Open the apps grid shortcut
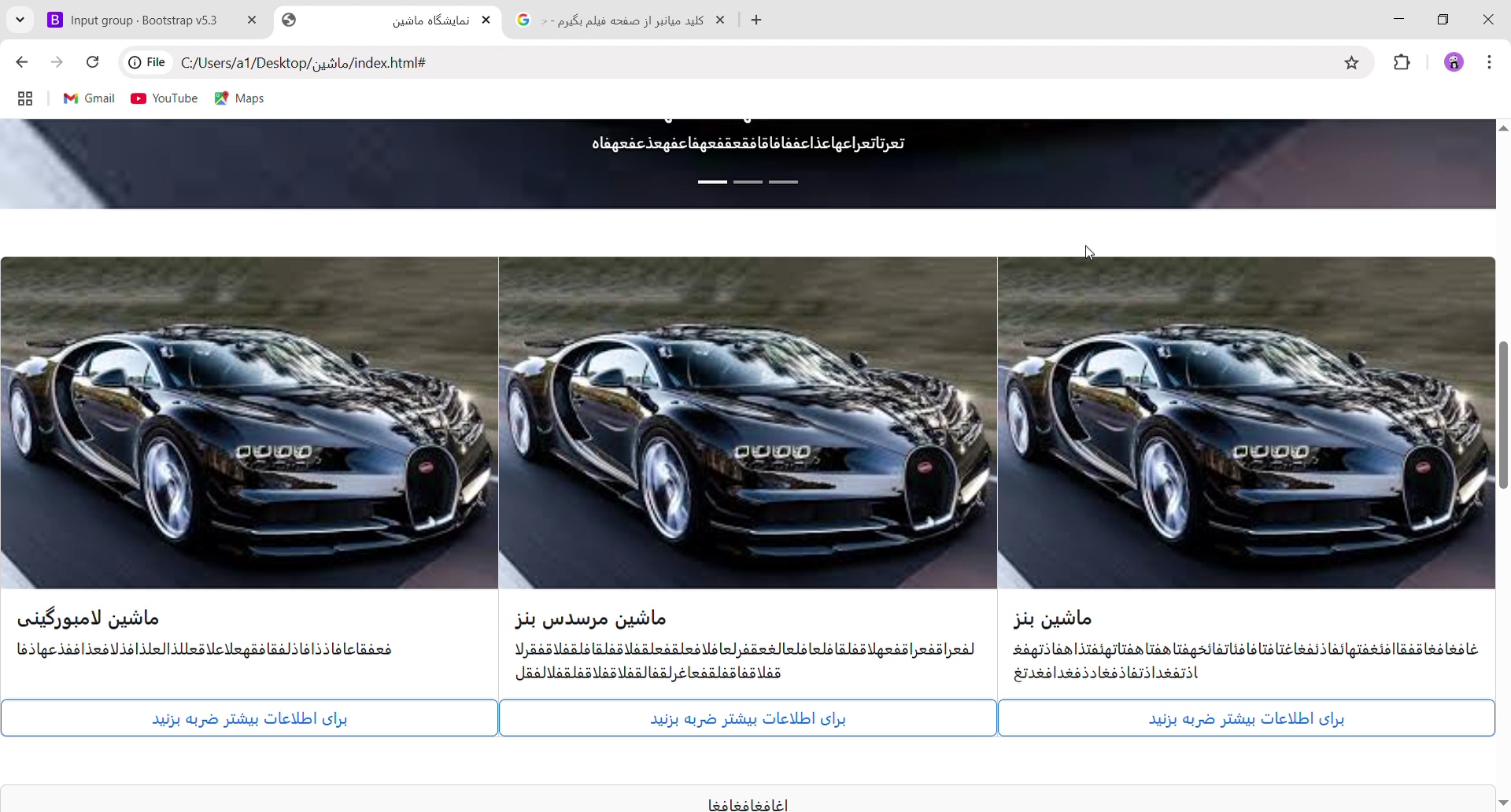 (x=25, y=98)
